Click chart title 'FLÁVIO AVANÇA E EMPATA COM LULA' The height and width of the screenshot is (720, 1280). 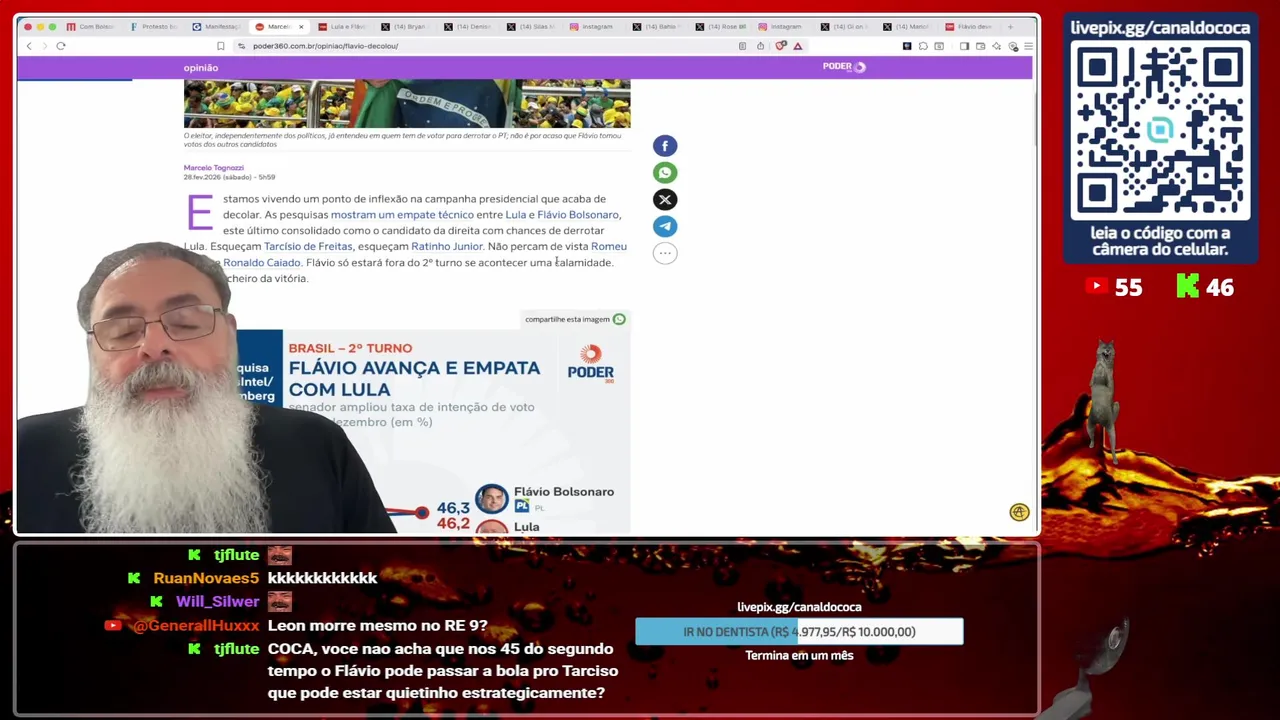pyautogui.click(x=414, y=377)
